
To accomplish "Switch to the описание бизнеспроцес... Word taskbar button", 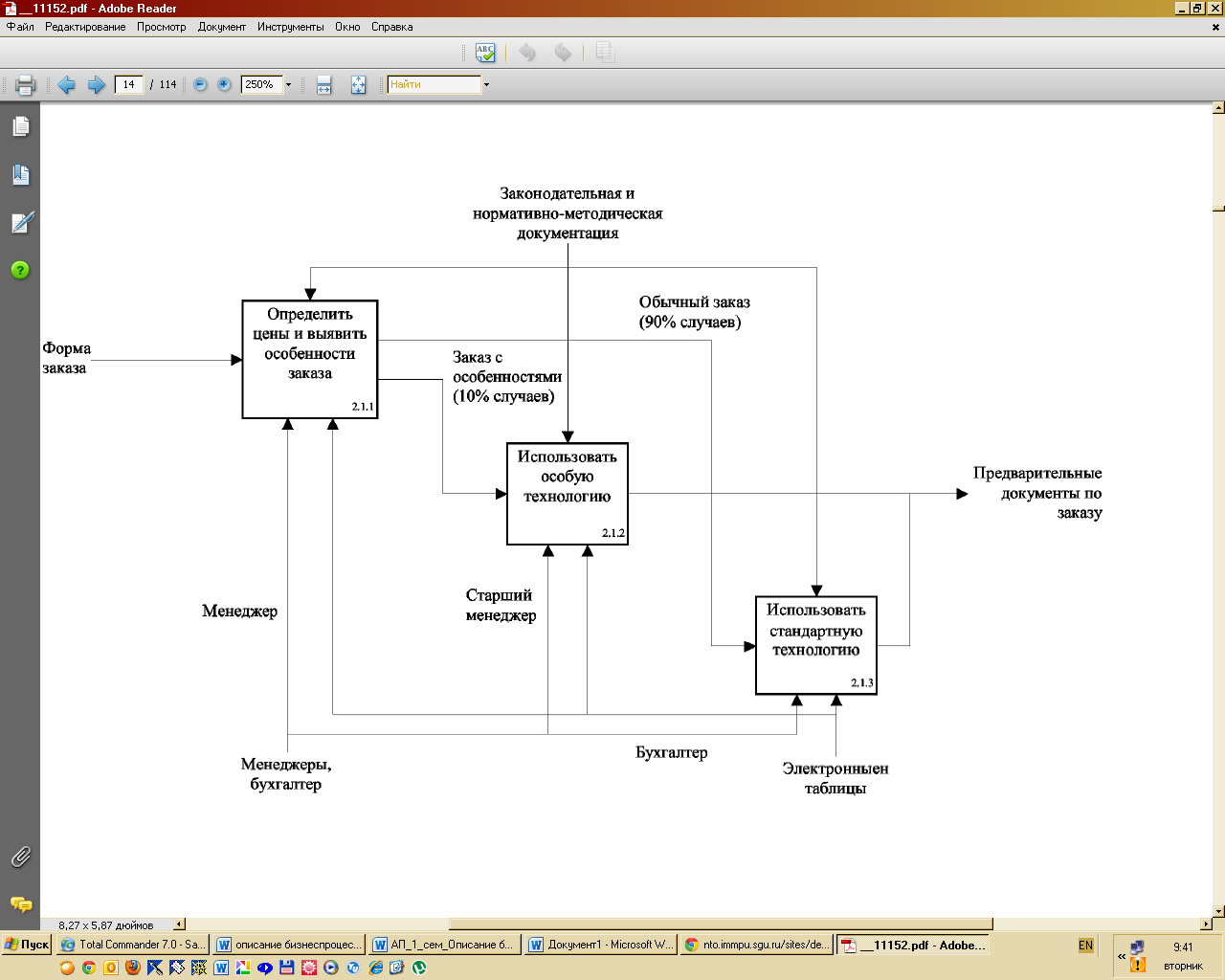I will 289,945.
